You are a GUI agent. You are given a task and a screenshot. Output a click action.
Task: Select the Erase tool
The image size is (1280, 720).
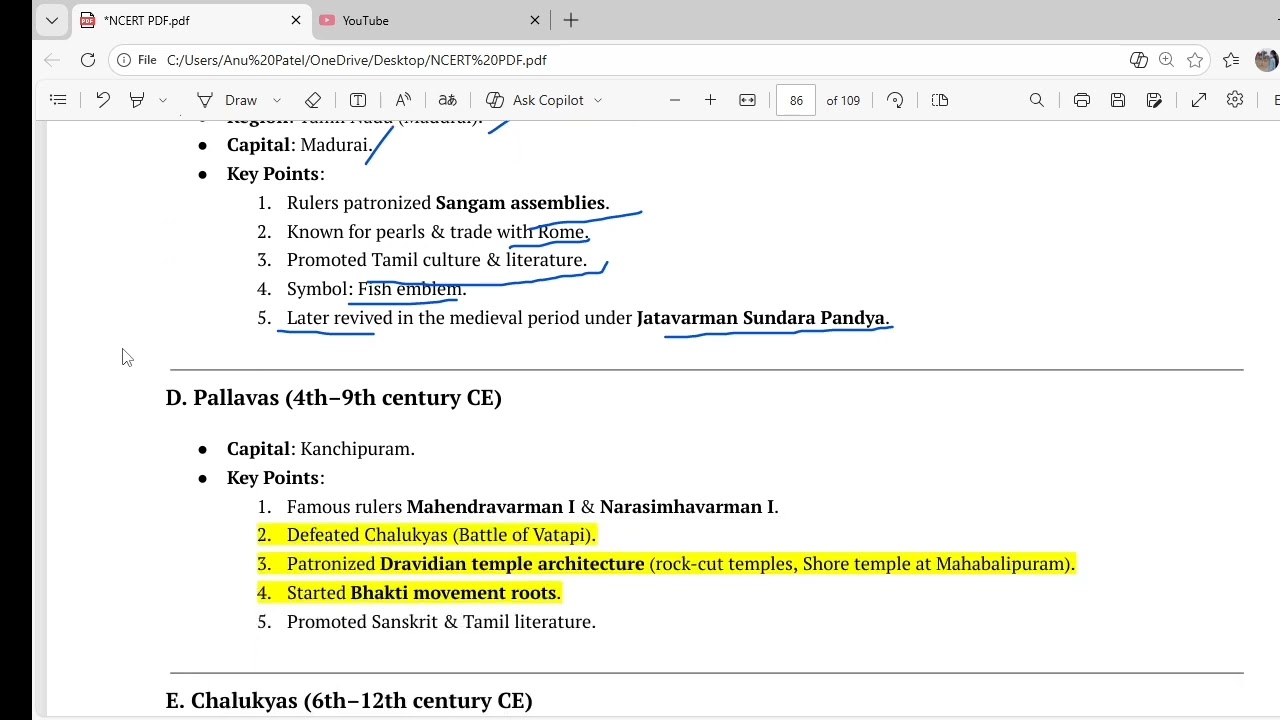pyautogui.click(x=313, y=100)
